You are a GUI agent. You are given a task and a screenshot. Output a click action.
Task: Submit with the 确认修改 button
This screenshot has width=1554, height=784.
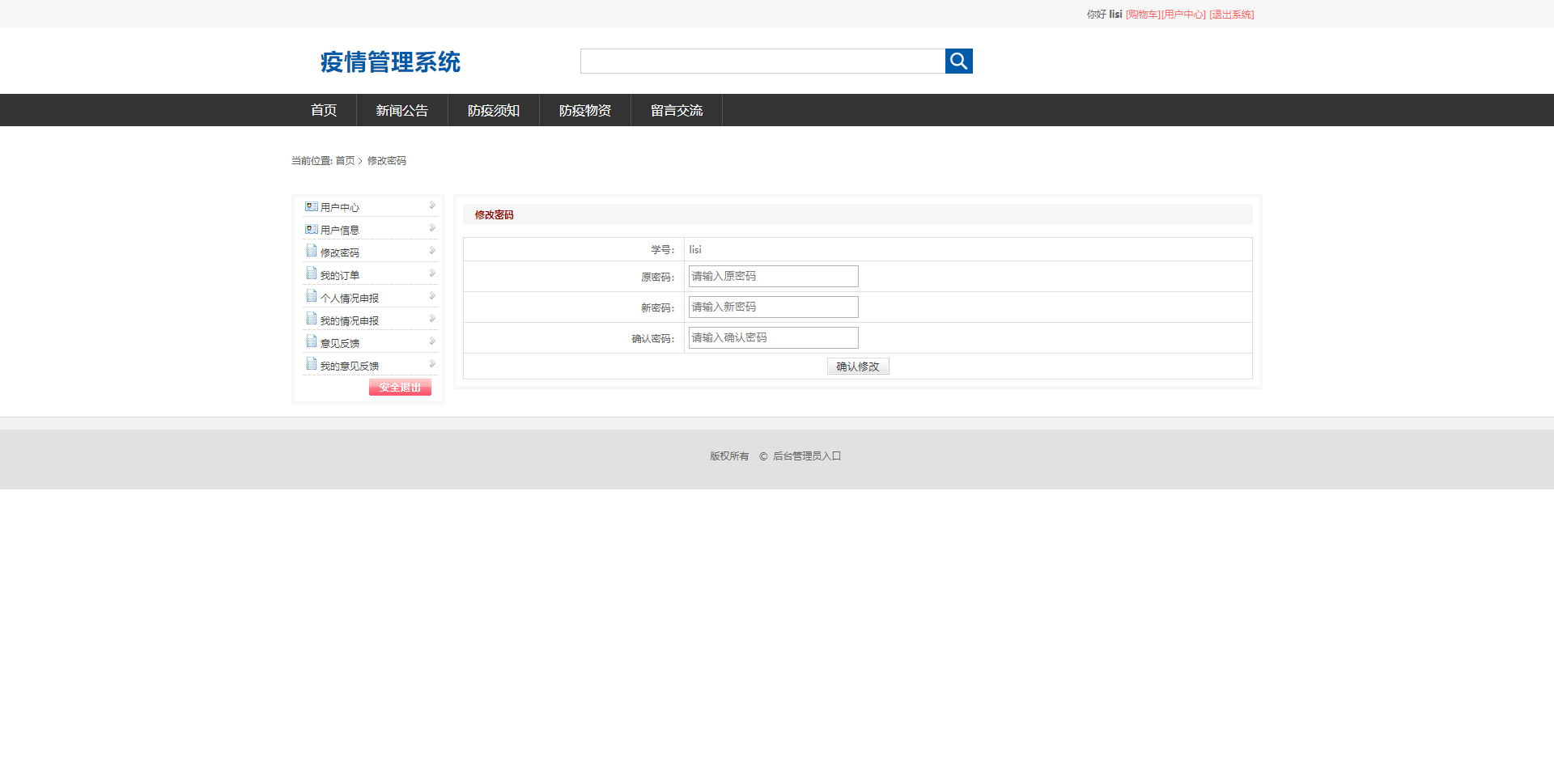point(858,367)
